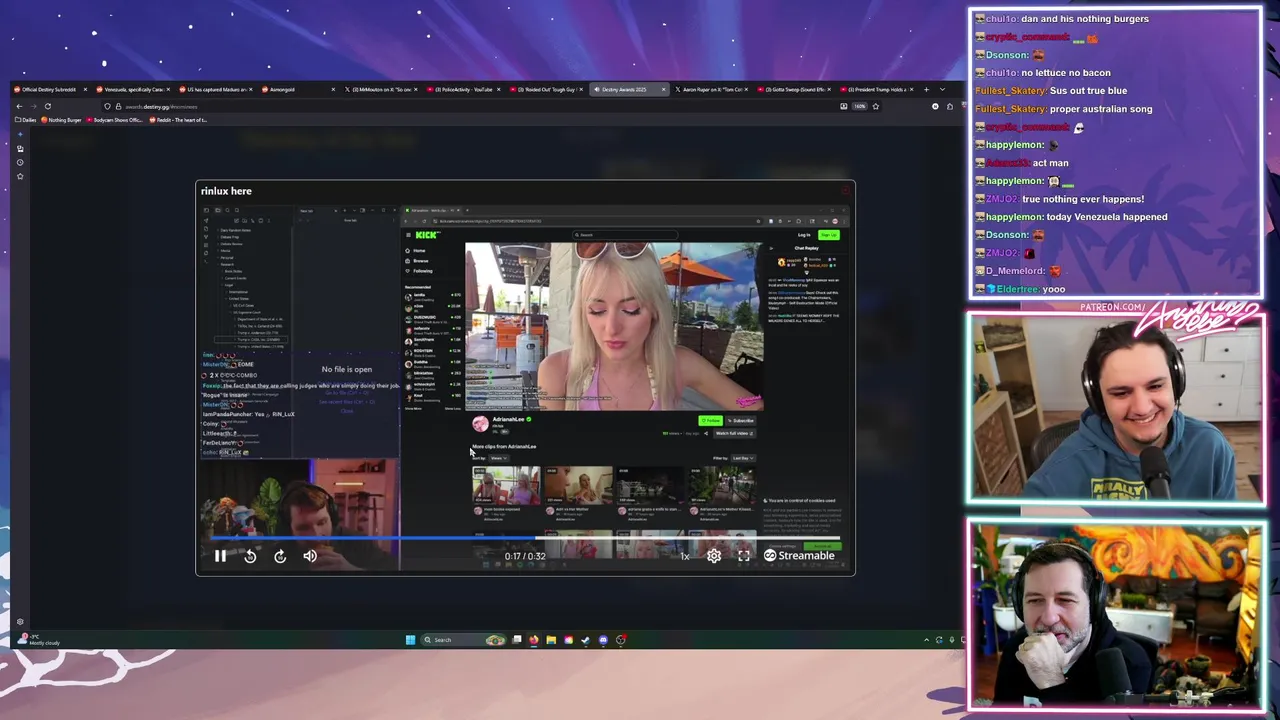This screenshot has width=1280, height=720.
Task: List all tabs dropdown arrow
Action: 941,89
